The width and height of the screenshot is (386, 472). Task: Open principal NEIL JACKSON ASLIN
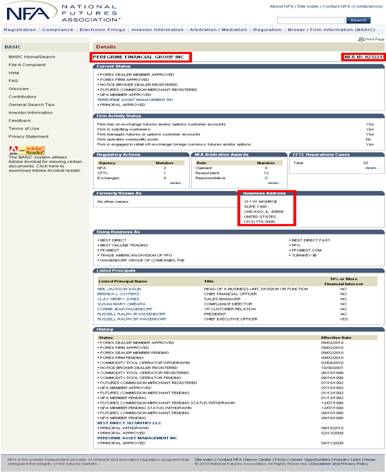point(119,289)
